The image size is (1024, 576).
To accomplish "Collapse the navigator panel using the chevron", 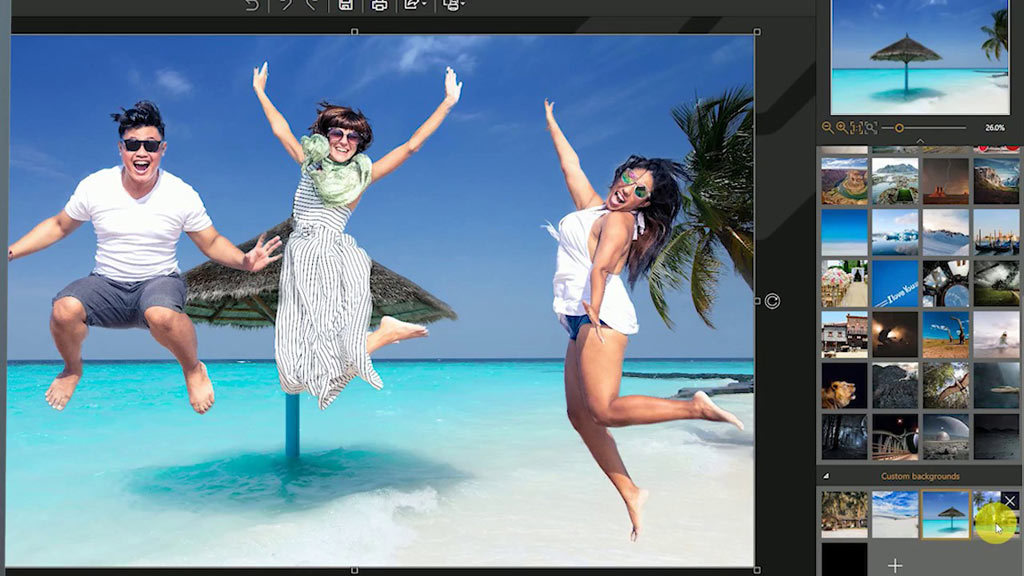I will tap(920, 141).
